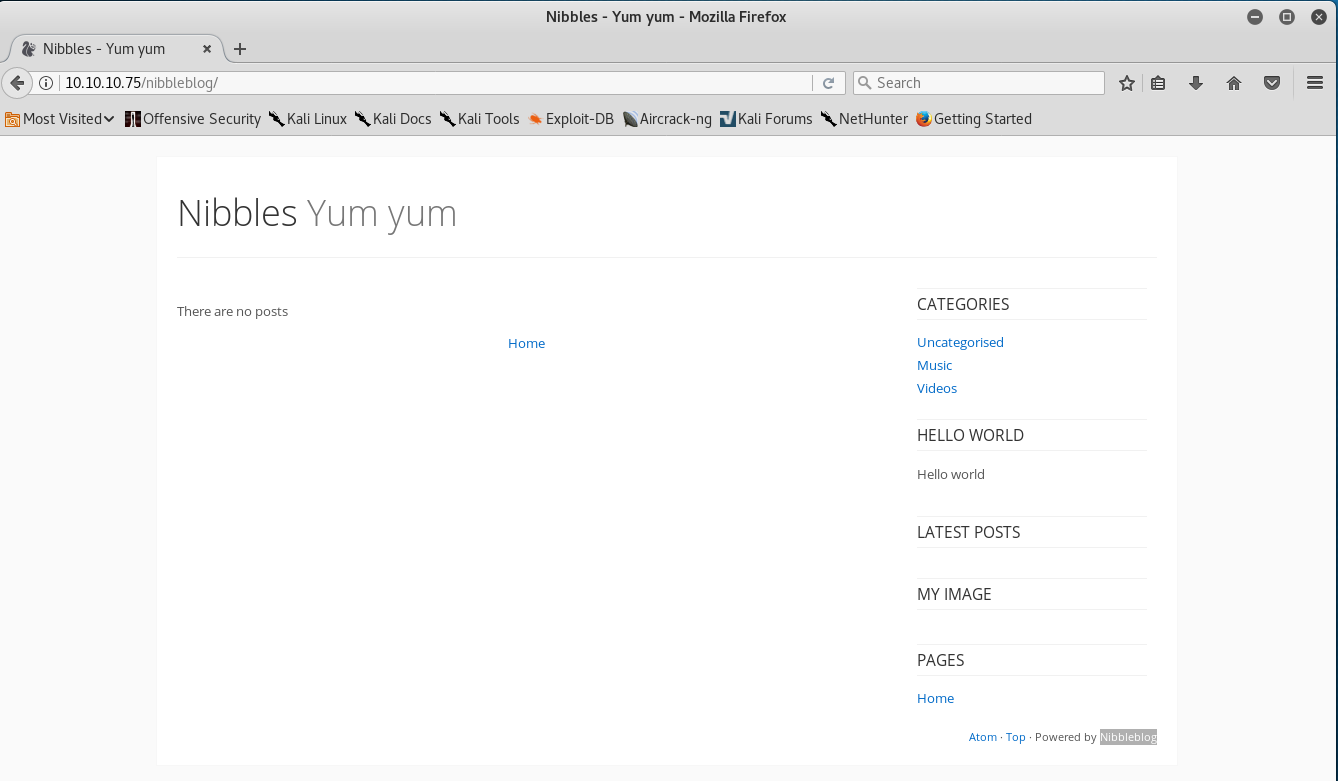Open the Offensive Security bookmark

tap(193, 119)
